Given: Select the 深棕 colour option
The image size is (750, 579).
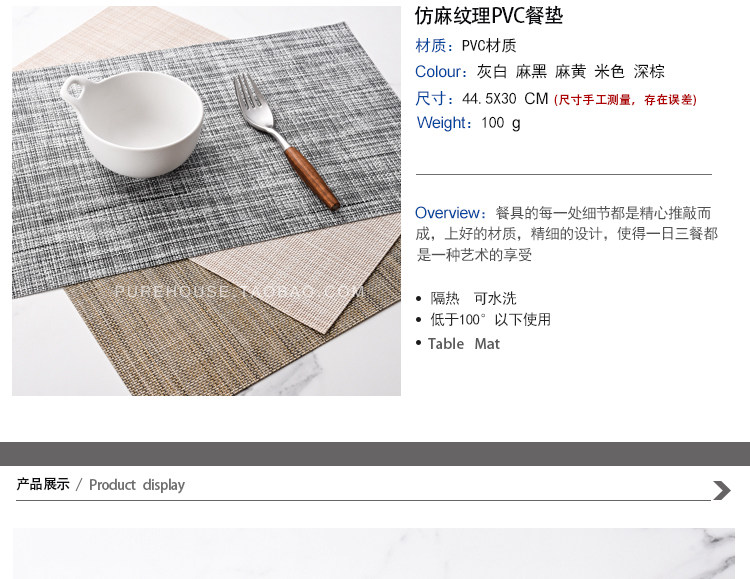Looking at the screenshot, I should [649, 72].
